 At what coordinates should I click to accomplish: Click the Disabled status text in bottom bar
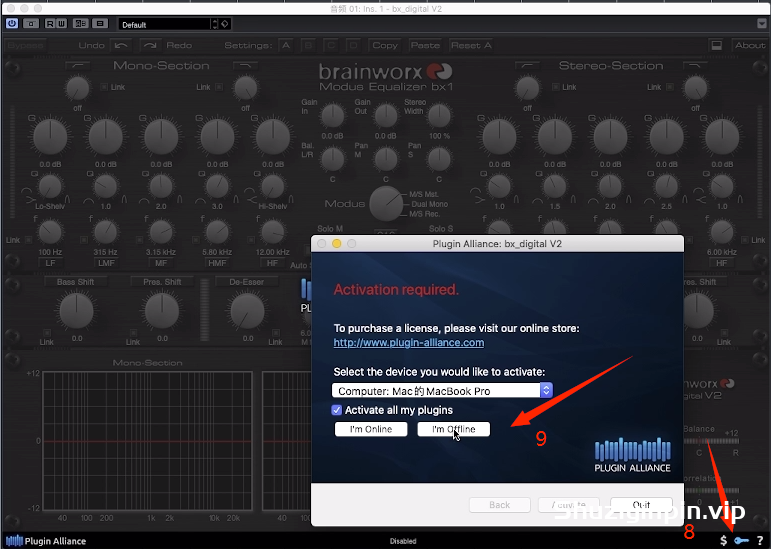click(x=403, y=541)
